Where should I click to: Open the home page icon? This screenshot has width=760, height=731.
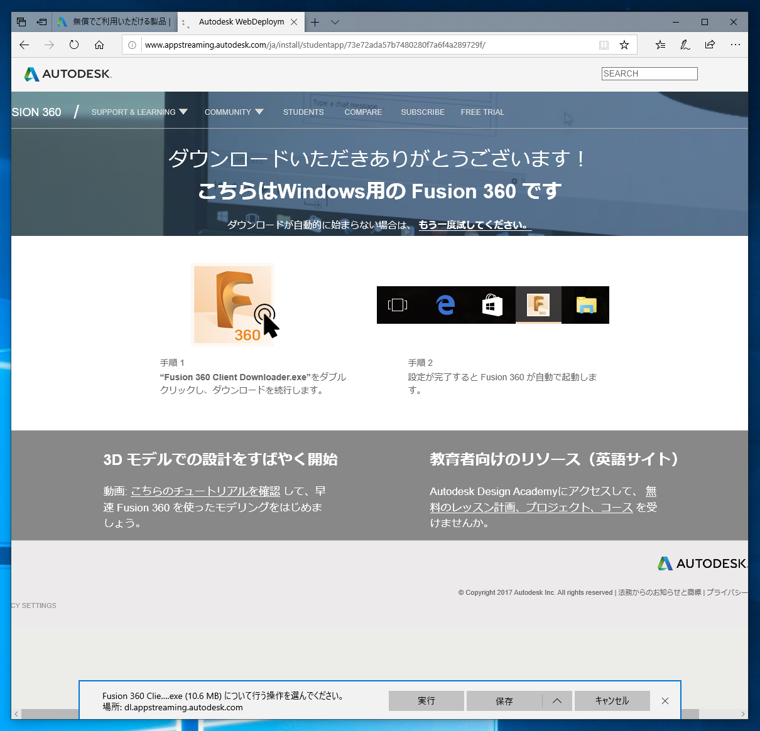pyautogui.click(x=99, y=45)
